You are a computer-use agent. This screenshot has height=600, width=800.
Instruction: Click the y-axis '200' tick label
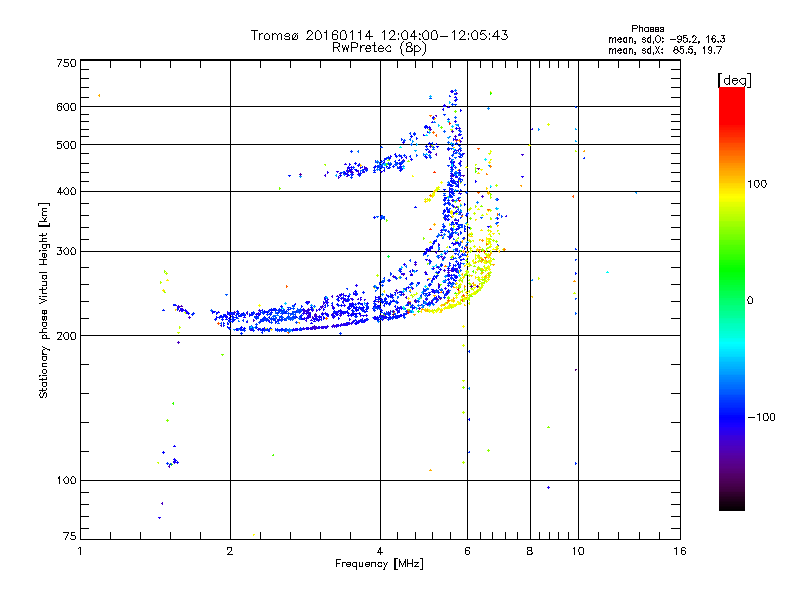pos(66,336)
